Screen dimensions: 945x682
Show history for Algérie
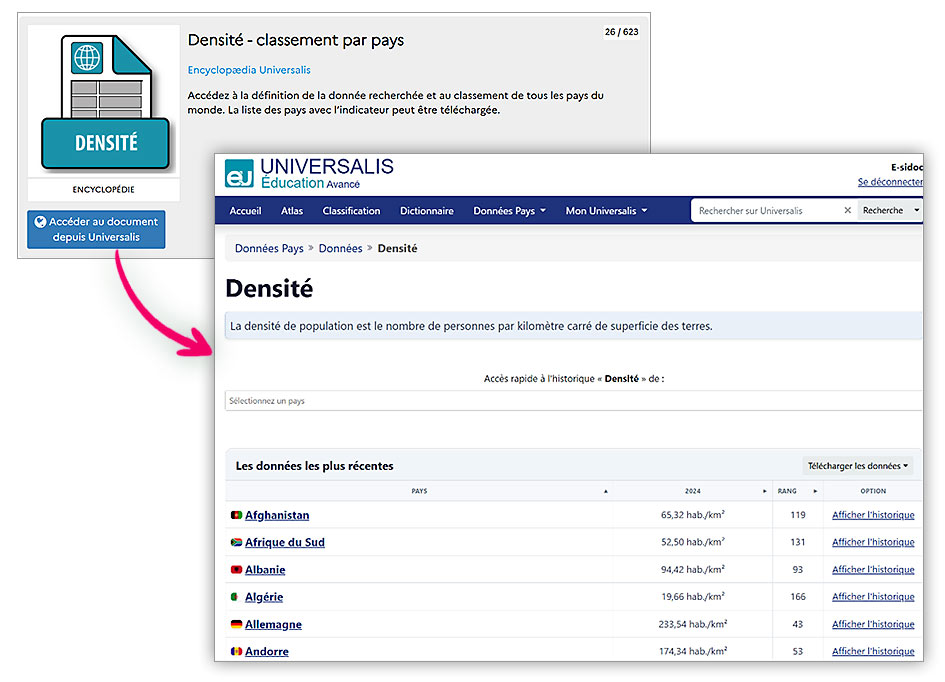[x=873, y=597]
